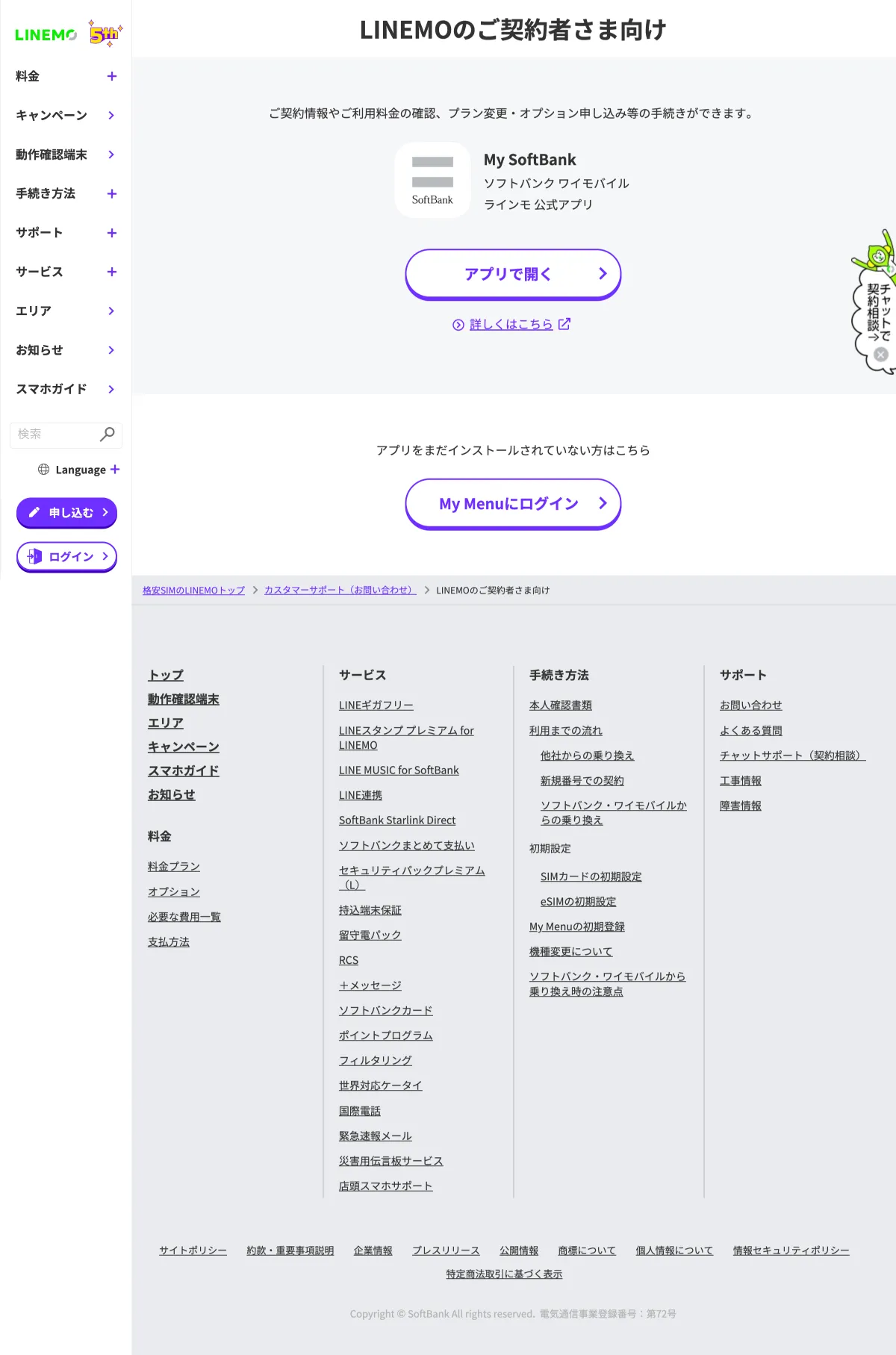Image resolution: width=896 pixels, height=1355 pixels.
Task: Click the アプリで開く button
Action: coord(513,275)
